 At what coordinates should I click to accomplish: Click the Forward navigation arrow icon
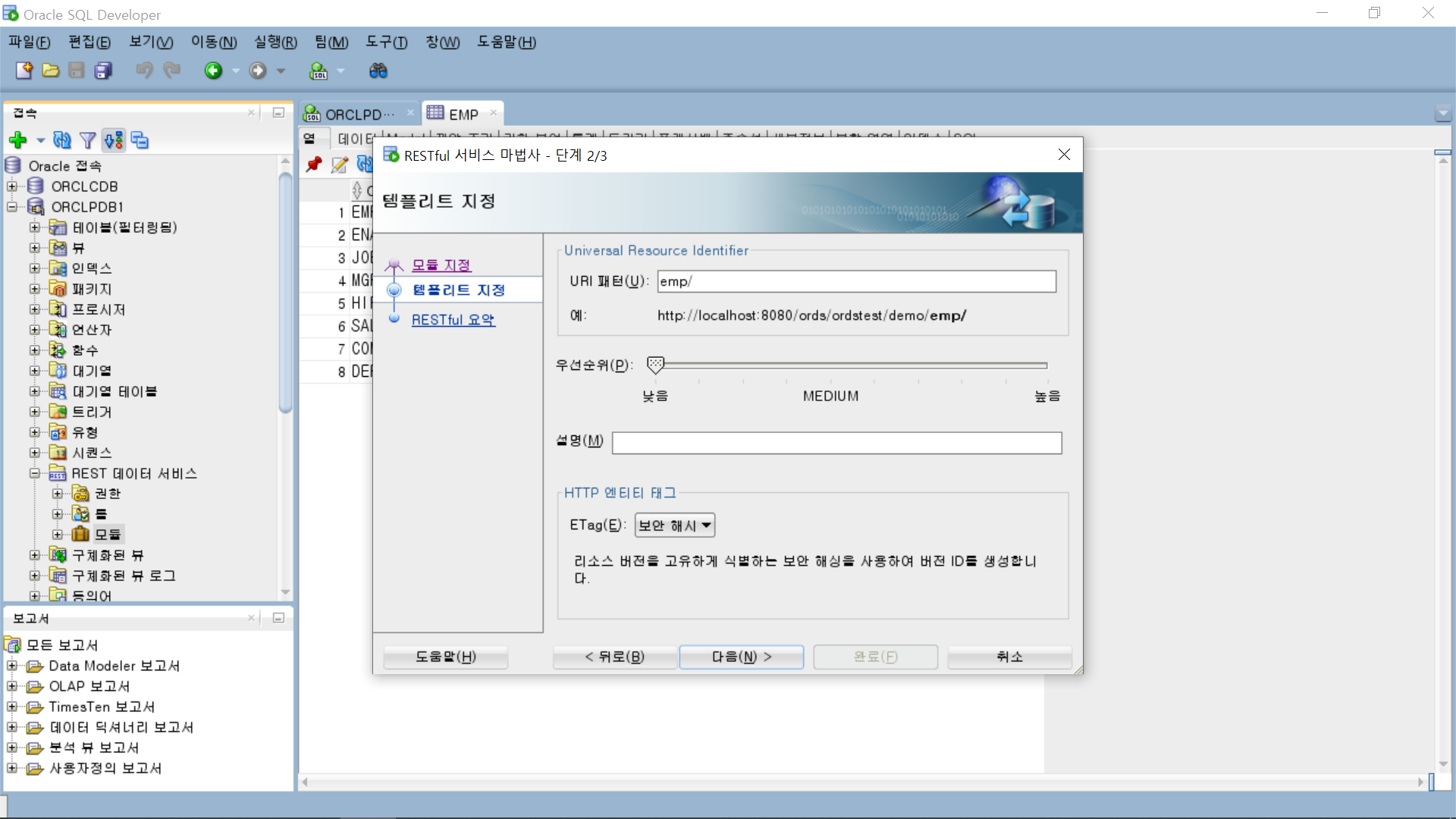coord(258,71)
